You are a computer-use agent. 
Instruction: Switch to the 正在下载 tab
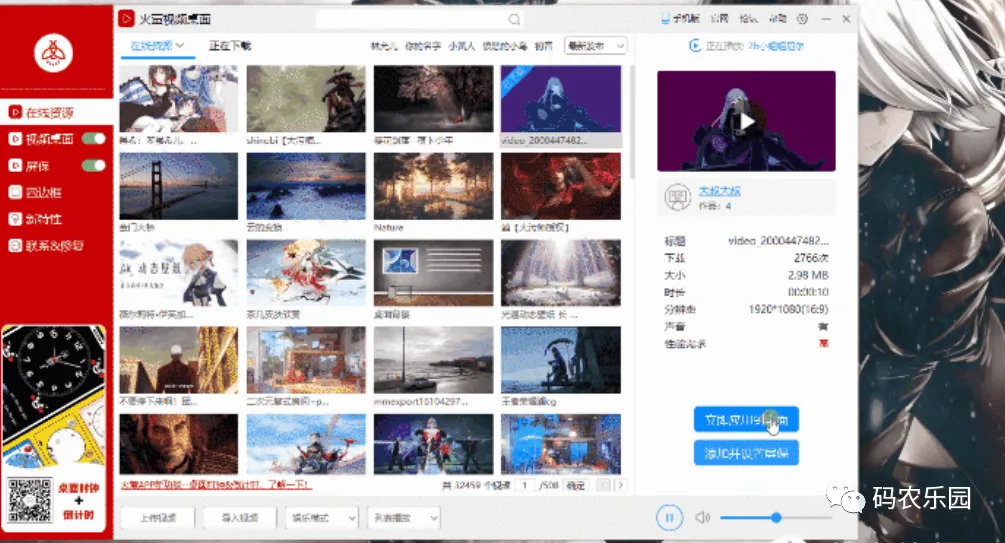(229, 46)
